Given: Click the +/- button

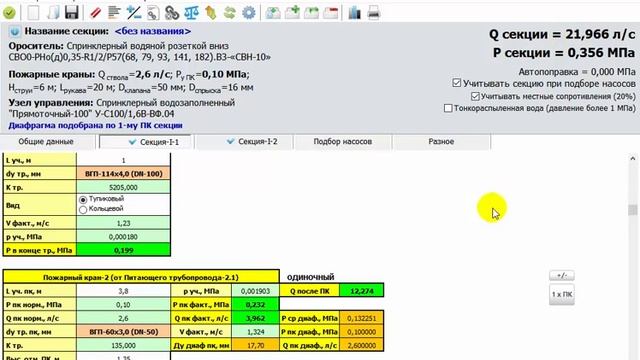Looking at the screenshot, I should pos(562,276).
